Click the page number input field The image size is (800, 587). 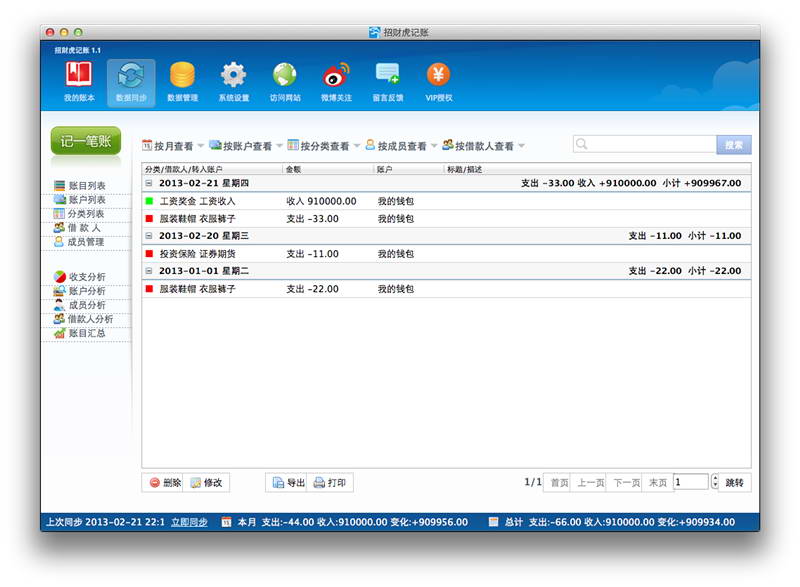(691, 481)
